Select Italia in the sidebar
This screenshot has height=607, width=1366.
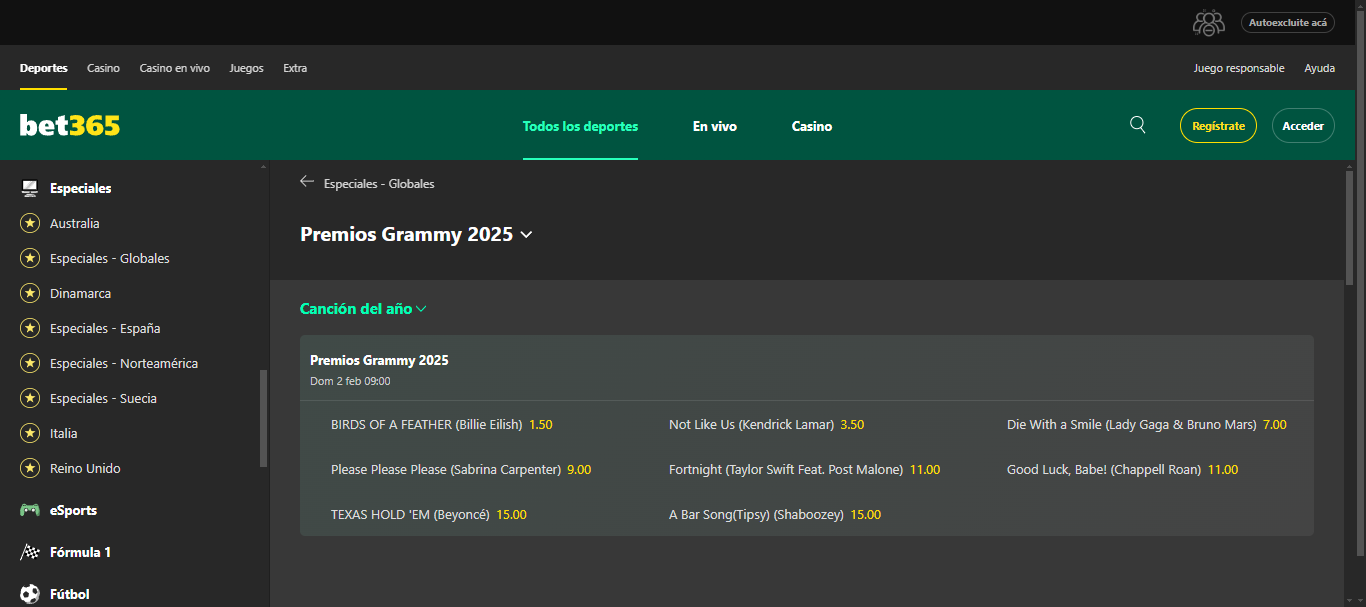(64, 433)
